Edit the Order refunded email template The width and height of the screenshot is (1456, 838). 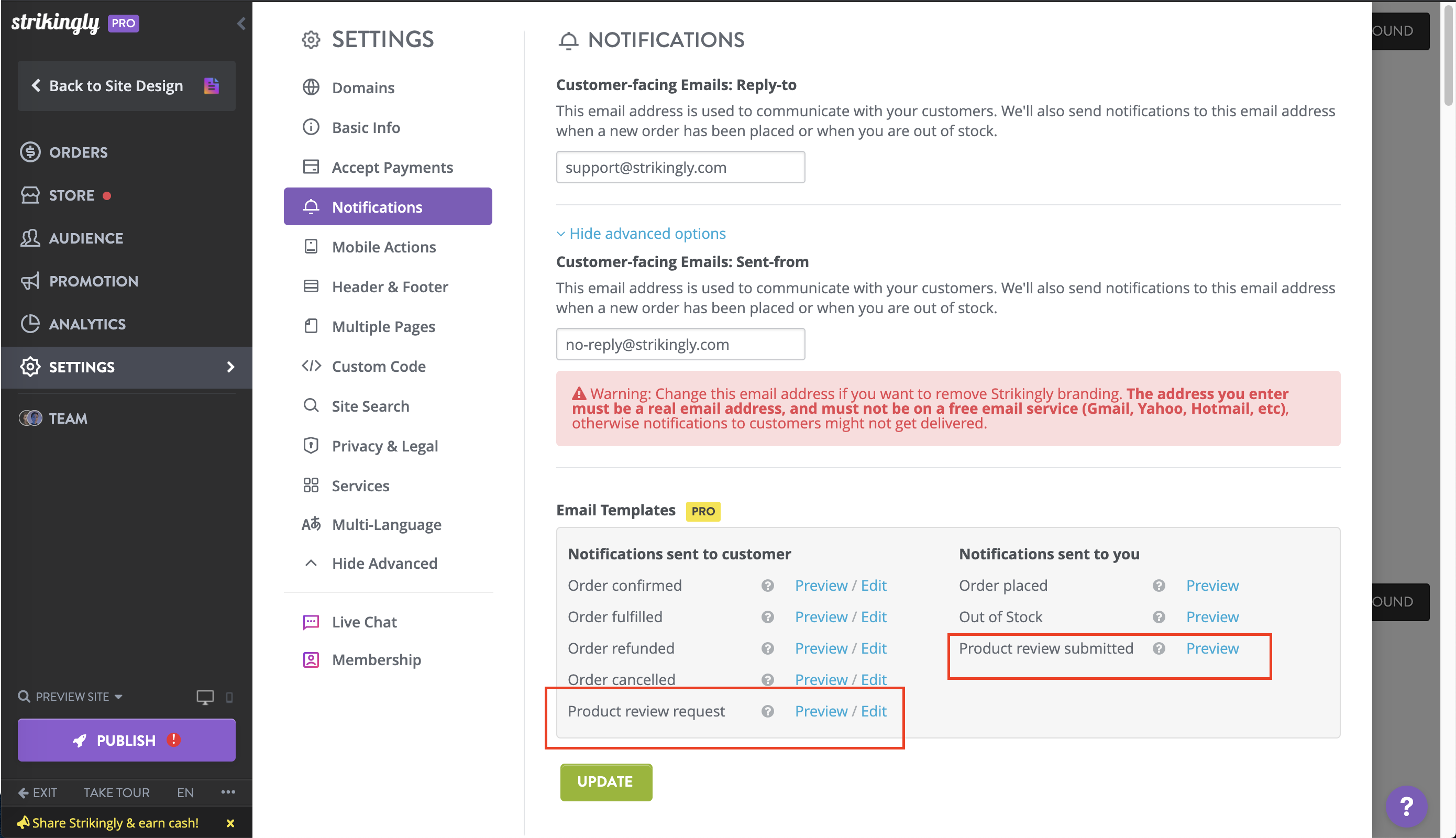874,648
